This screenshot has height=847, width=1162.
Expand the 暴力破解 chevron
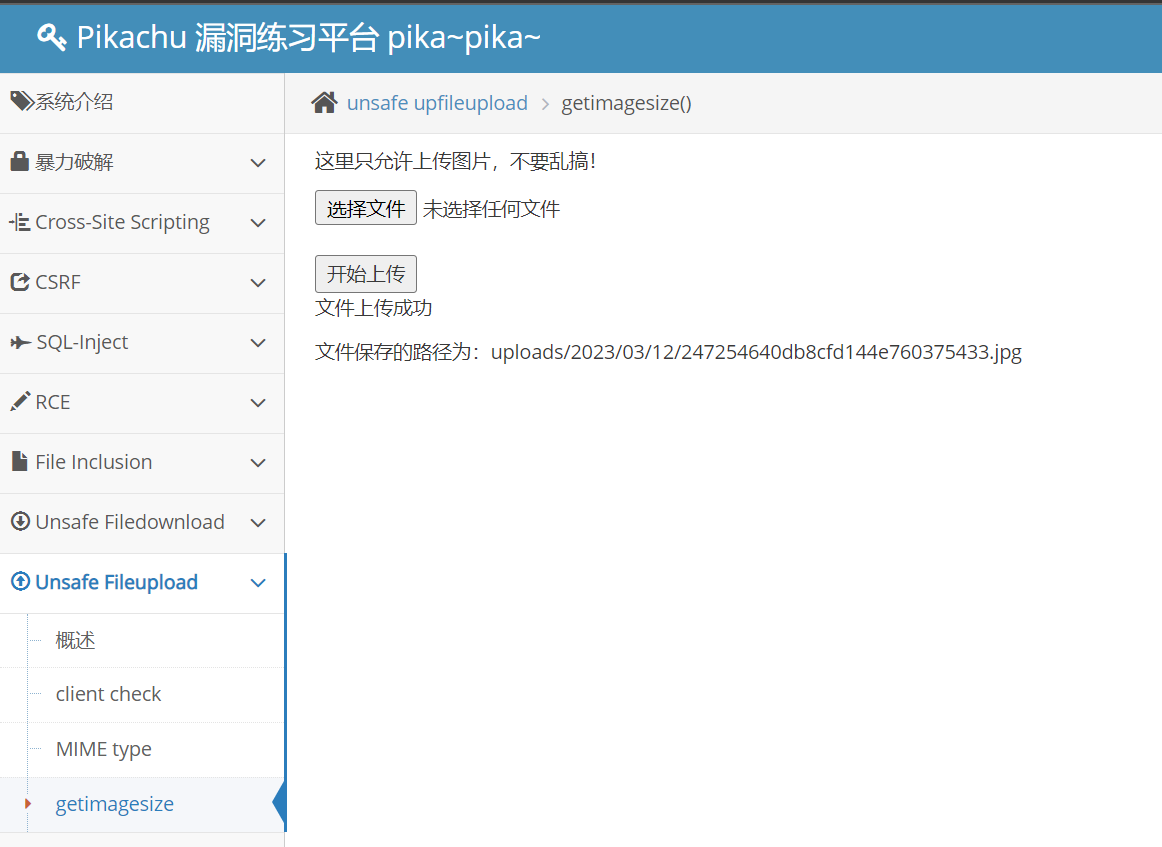tap(258, 163)
